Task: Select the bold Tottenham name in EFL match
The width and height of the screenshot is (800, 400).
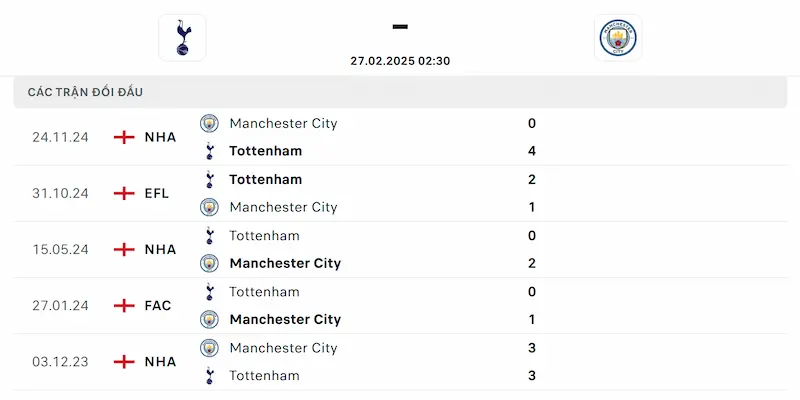Action: coord(265,180)
